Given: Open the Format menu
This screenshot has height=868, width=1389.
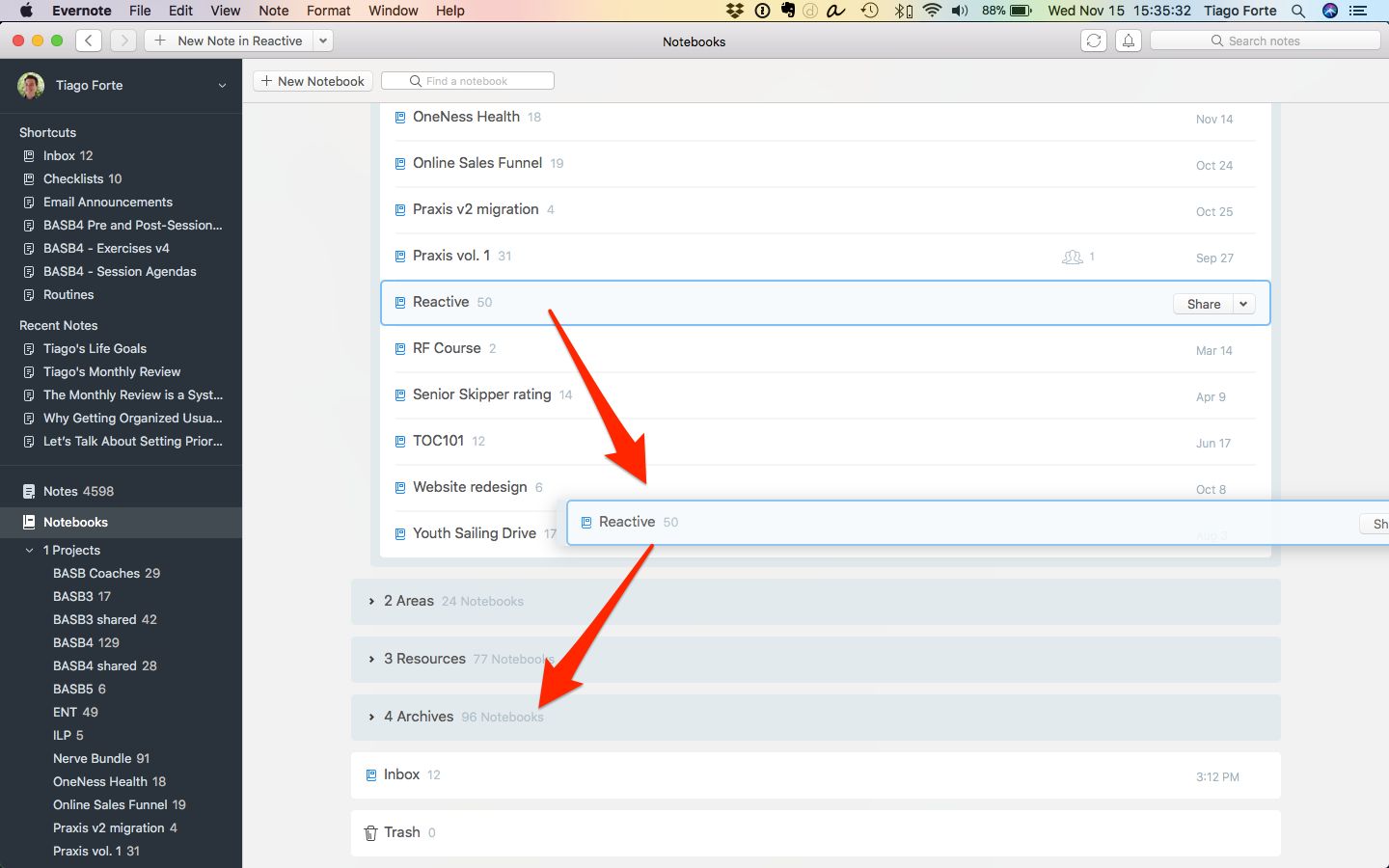Looking at the screenshot, I should [x=329, y=11].
